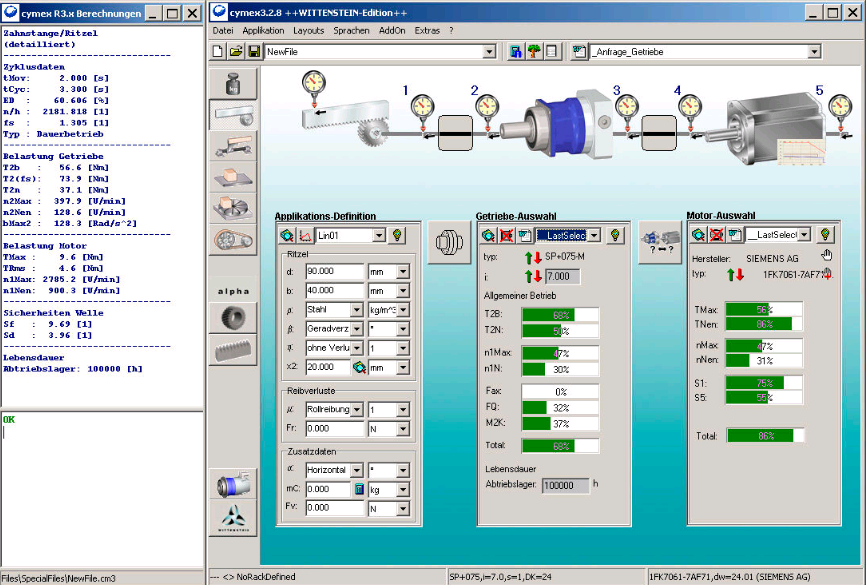Open the Applikation menu

click(x=263, y=30)
